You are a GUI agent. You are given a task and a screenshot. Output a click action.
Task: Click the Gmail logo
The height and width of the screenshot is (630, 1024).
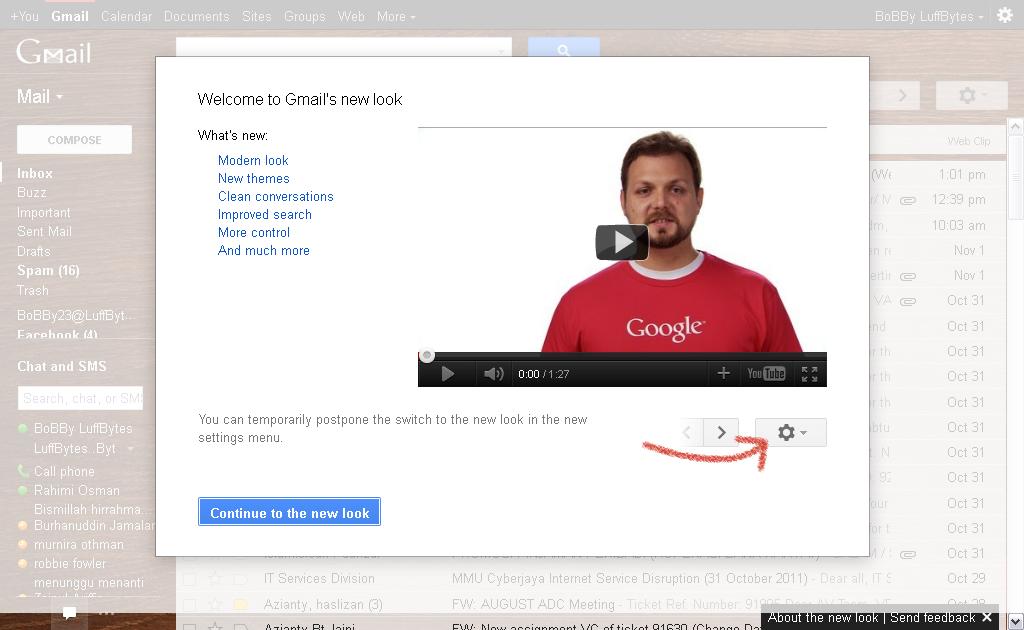54,52
